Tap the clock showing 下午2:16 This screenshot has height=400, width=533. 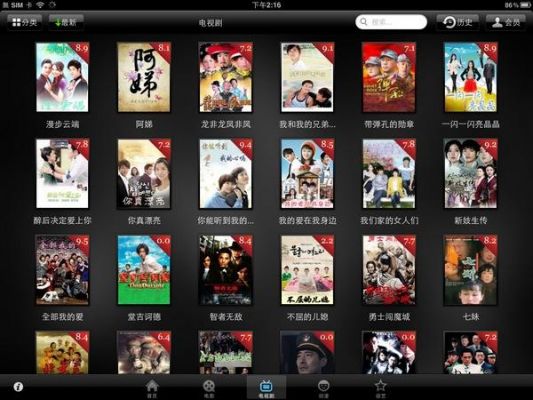[x=266, y=5]
